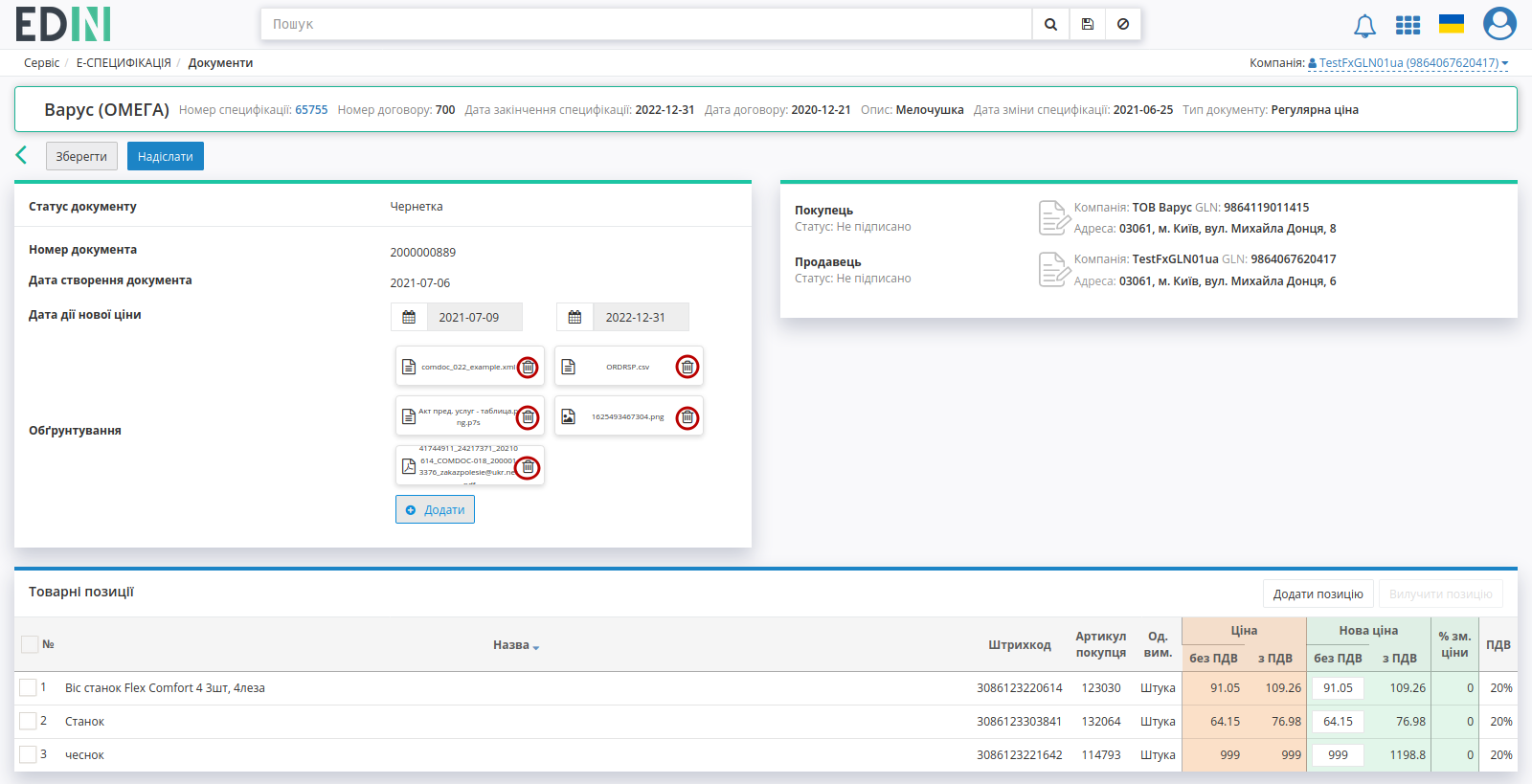Image resolution: width=1532 pixels, height=784 pixels.
Task: Click the Надіслати button
Action: pos(166,156)
